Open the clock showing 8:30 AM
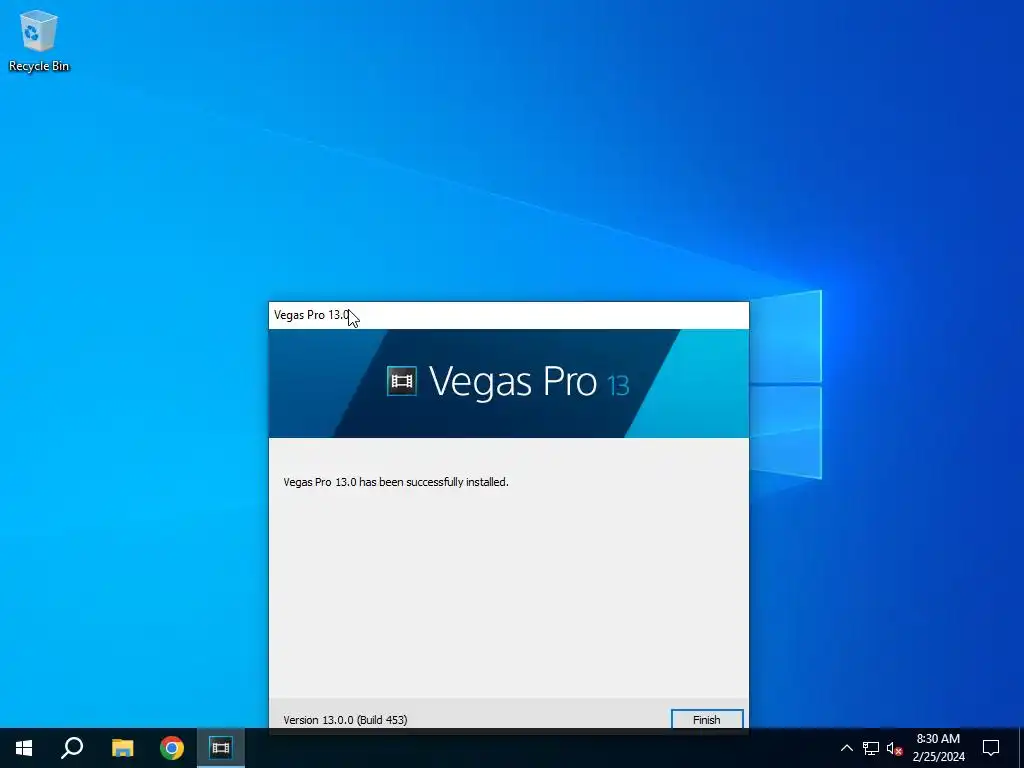The image size is (1024, 768). tap(938, 748)
